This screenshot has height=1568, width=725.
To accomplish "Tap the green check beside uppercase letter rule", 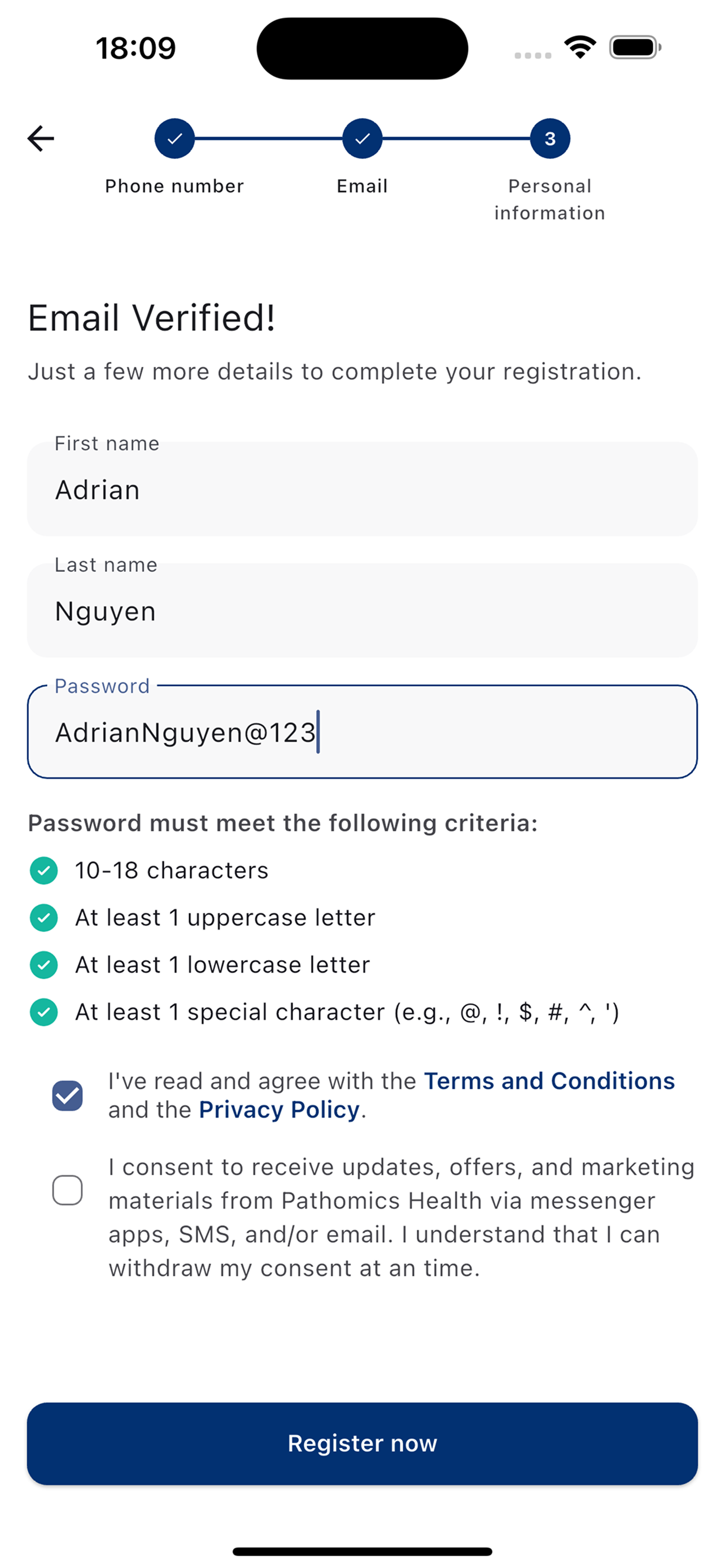I will [x=44, y=917].
